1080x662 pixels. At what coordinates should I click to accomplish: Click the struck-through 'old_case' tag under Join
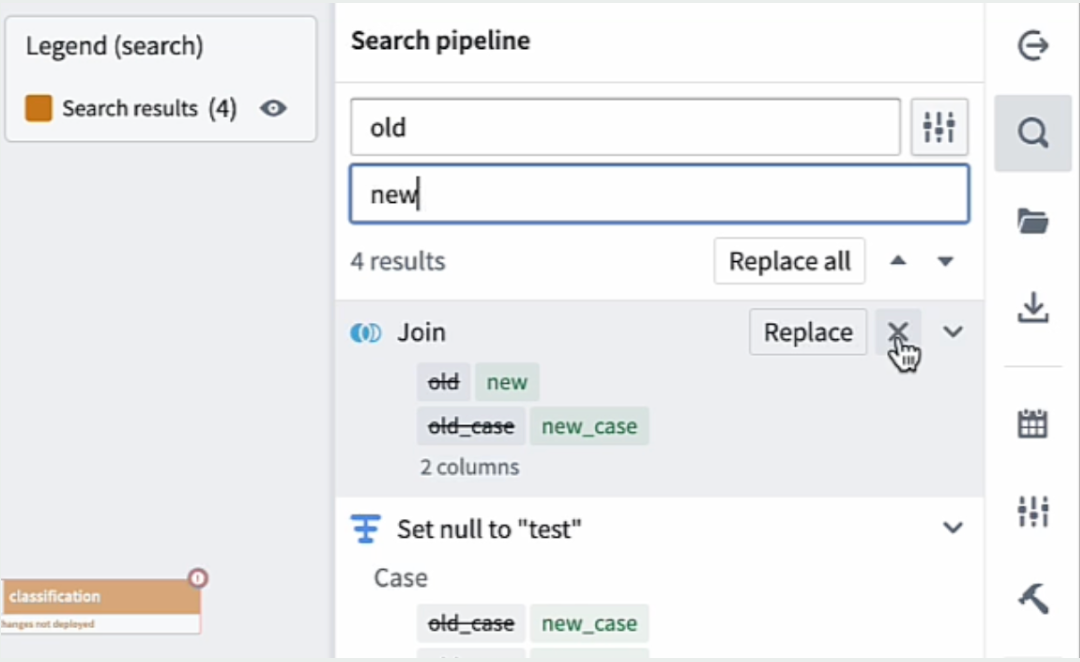click(471, 426)
